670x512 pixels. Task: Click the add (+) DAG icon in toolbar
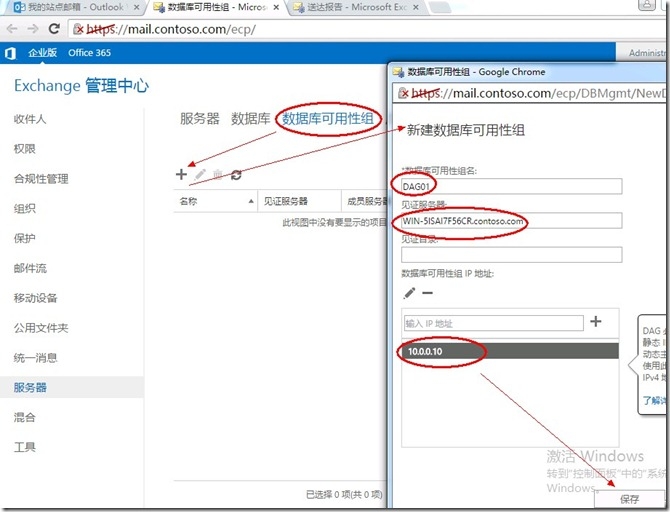pyautogui.click(x=181, y=174)
